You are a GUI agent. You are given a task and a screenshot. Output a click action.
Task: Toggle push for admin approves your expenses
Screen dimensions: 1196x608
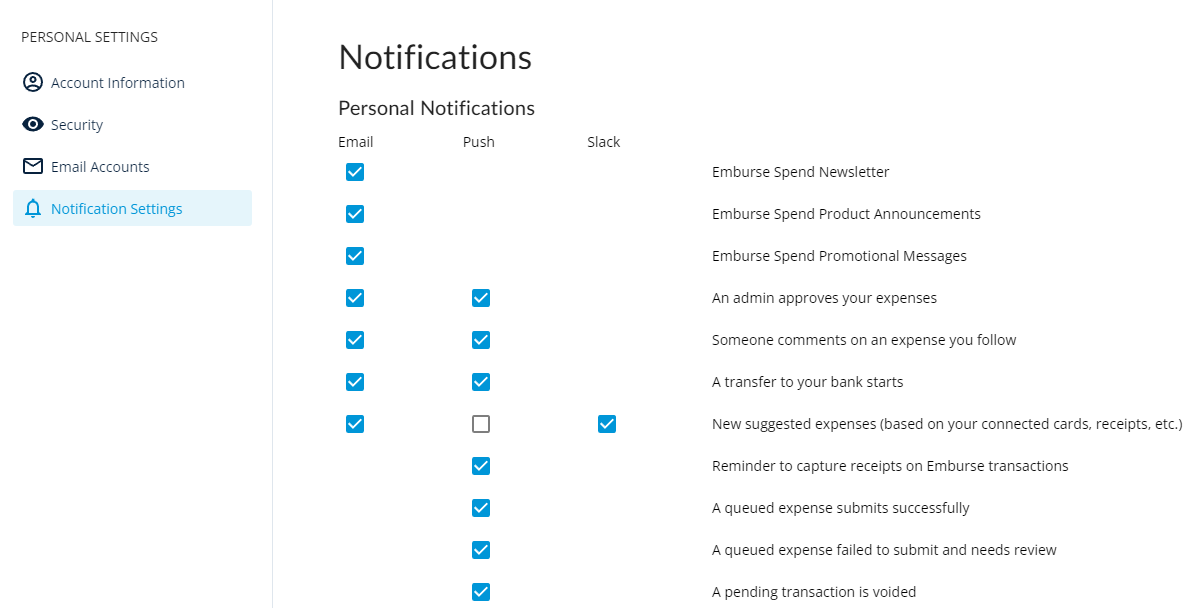point(481,298)
